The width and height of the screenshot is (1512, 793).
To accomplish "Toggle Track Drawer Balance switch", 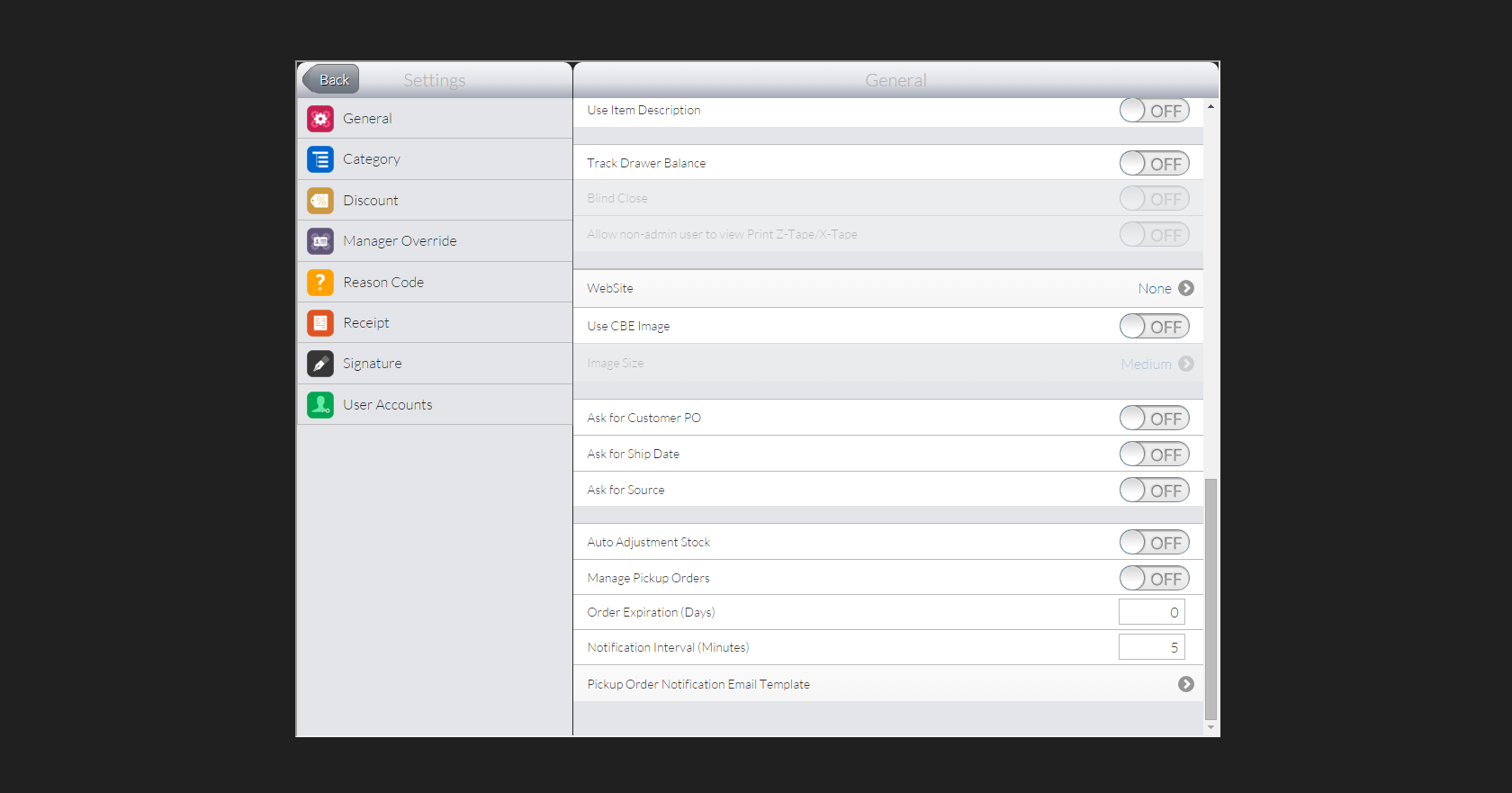I will coord(1154,164).
